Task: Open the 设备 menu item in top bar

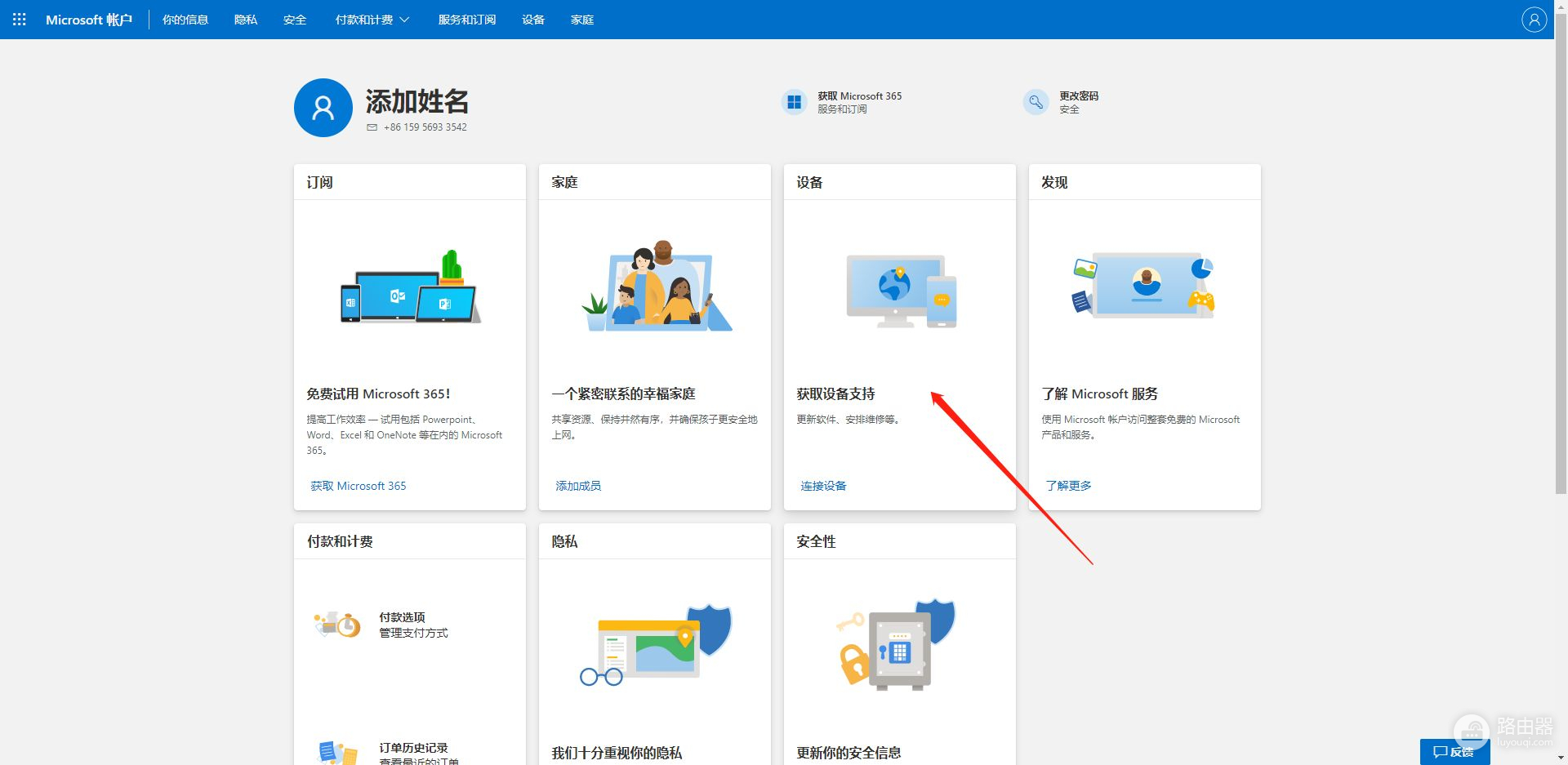Action: tap(533, 20)
